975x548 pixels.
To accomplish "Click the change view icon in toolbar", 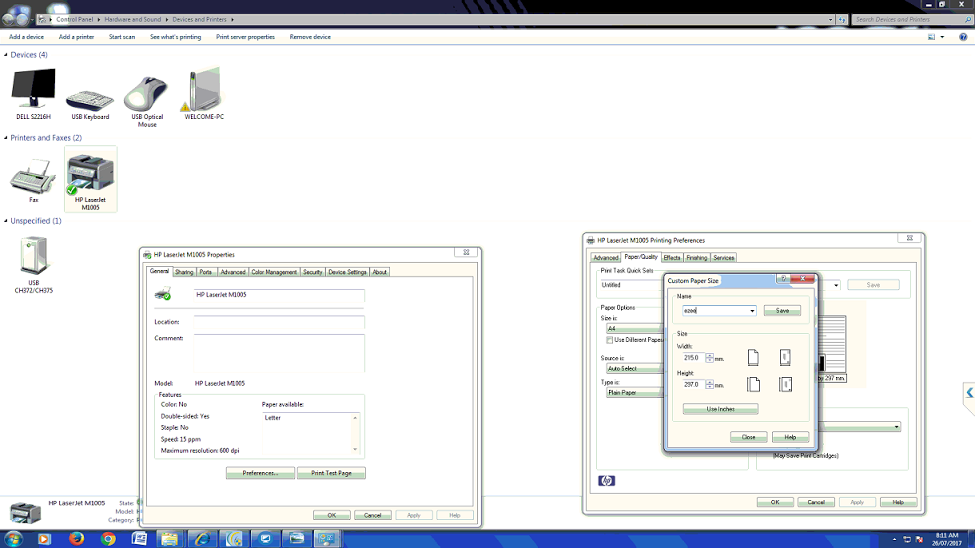I will point(931,37).
